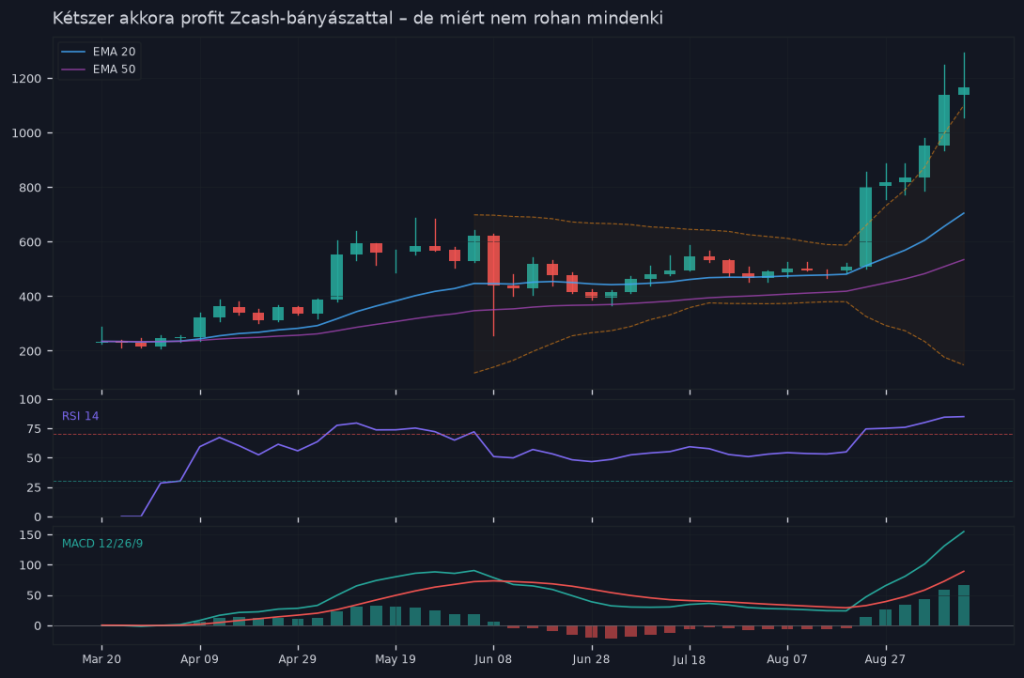
Task: Click the 25 label on RSI axis
Action: pyautogui.click(x=34, y=488)
